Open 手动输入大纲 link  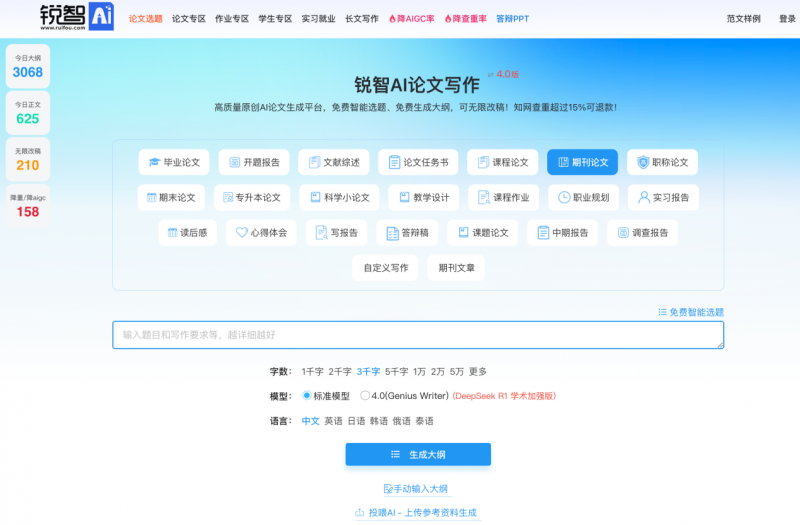tap(416, 489)
